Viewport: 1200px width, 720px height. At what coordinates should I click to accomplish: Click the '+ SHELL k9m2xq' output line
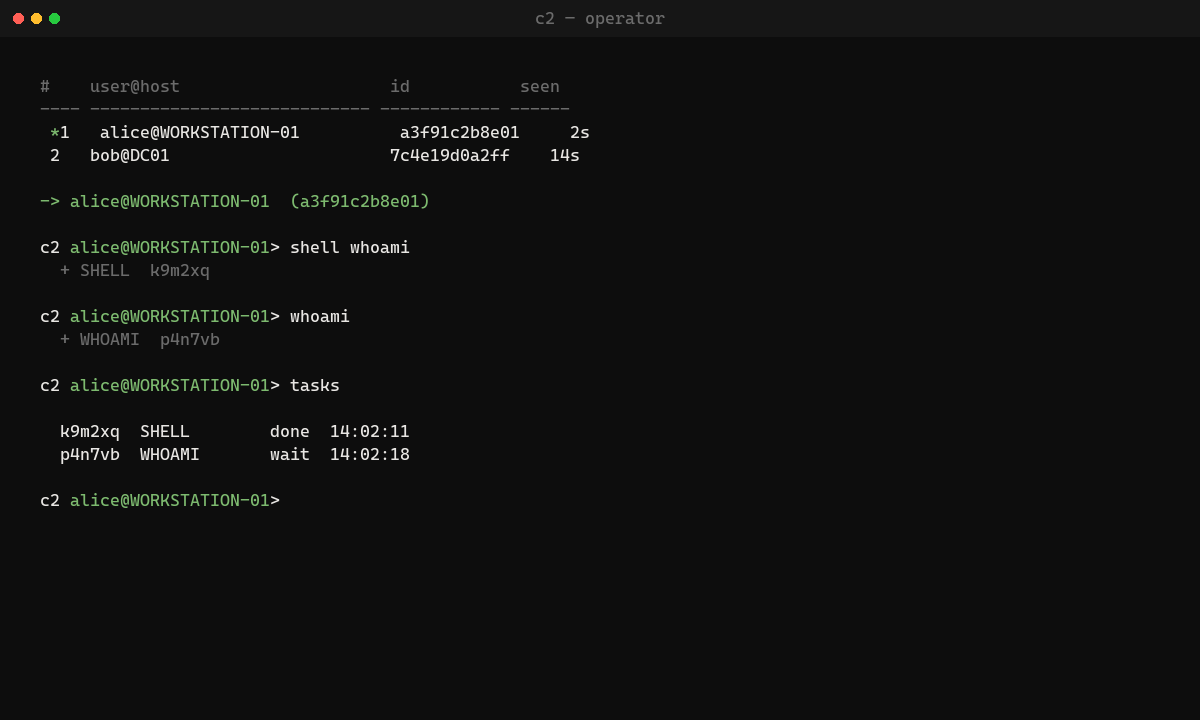tap(135, 270)
